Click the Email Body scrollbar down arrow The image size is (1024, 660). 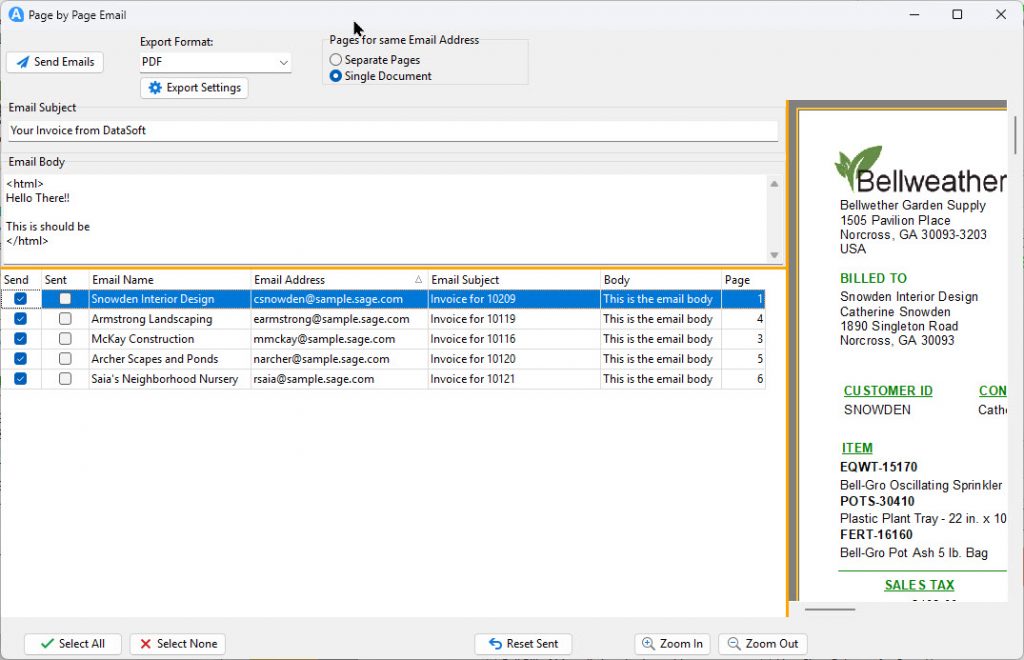772,255
